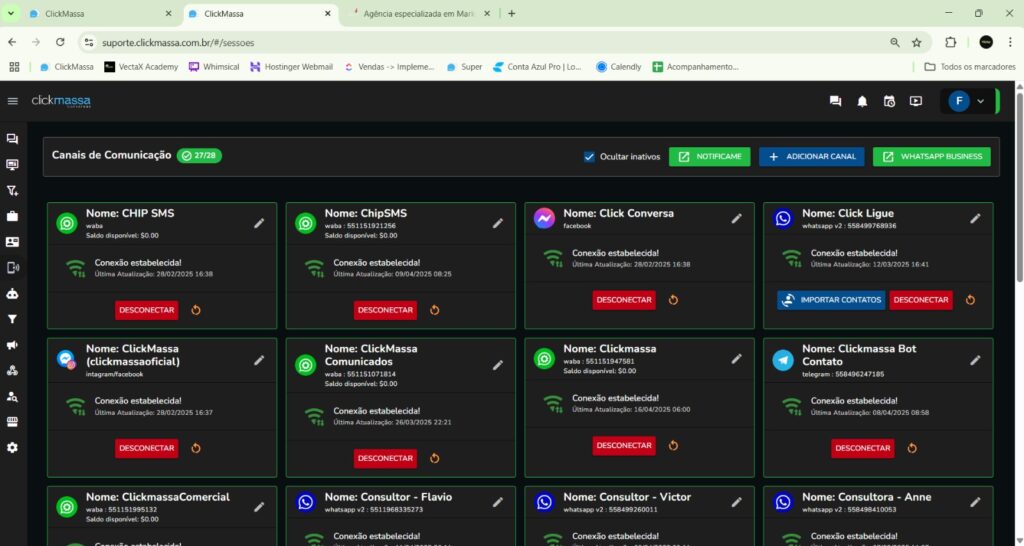Image resolution: width=1024 pixels, height=546 pixels.
Task: Click the restart icon on ChipSMS card
Action: [x=434, y=310]
